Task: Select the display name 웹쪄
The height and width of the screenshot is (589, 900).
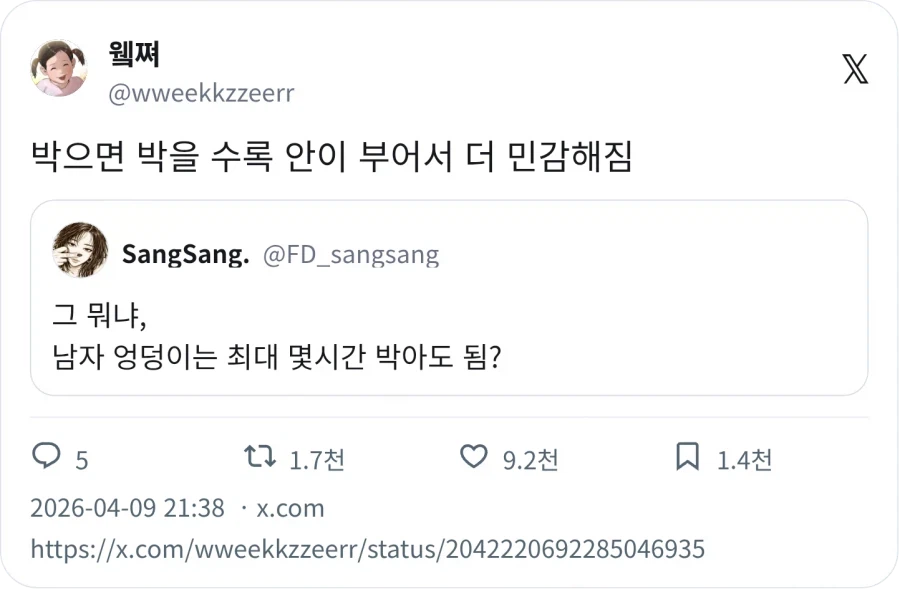Action: [135, 52]
